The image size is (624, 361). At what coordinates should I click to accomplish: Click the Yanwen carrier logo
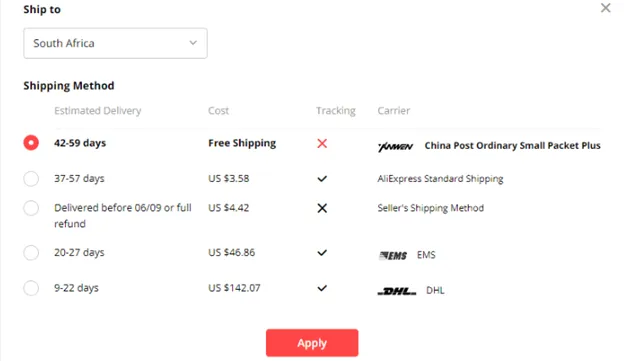395,146
